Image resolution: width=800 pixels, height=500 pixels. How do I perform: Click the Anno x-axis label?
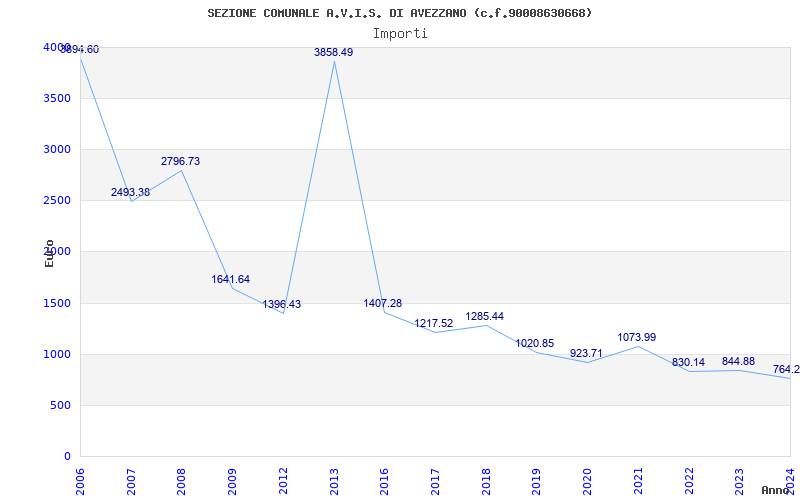[776, 490]
